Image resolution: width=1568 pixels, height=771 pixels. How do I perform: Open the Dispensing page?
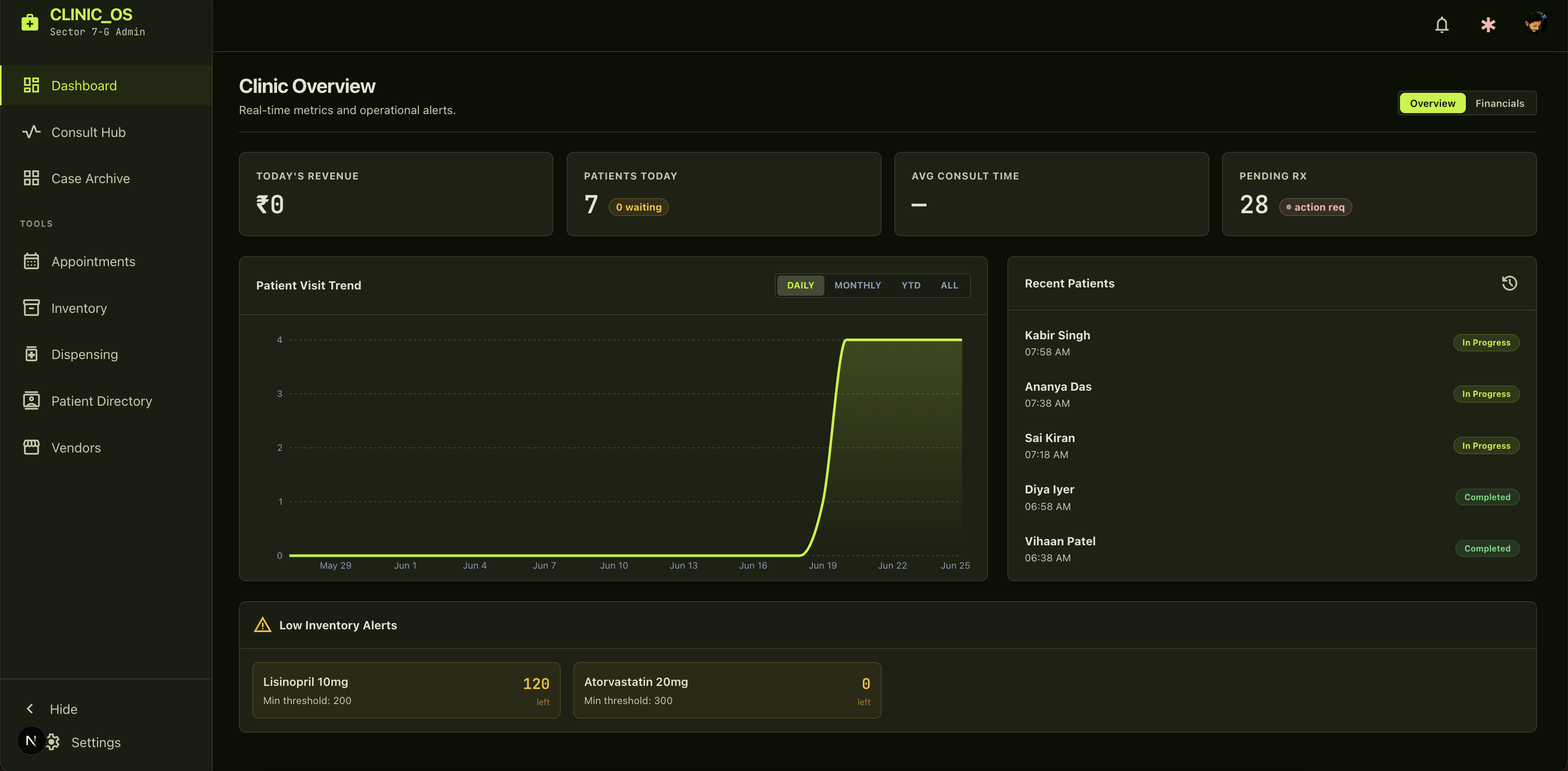pyautogui.click(x=106, y=354)
